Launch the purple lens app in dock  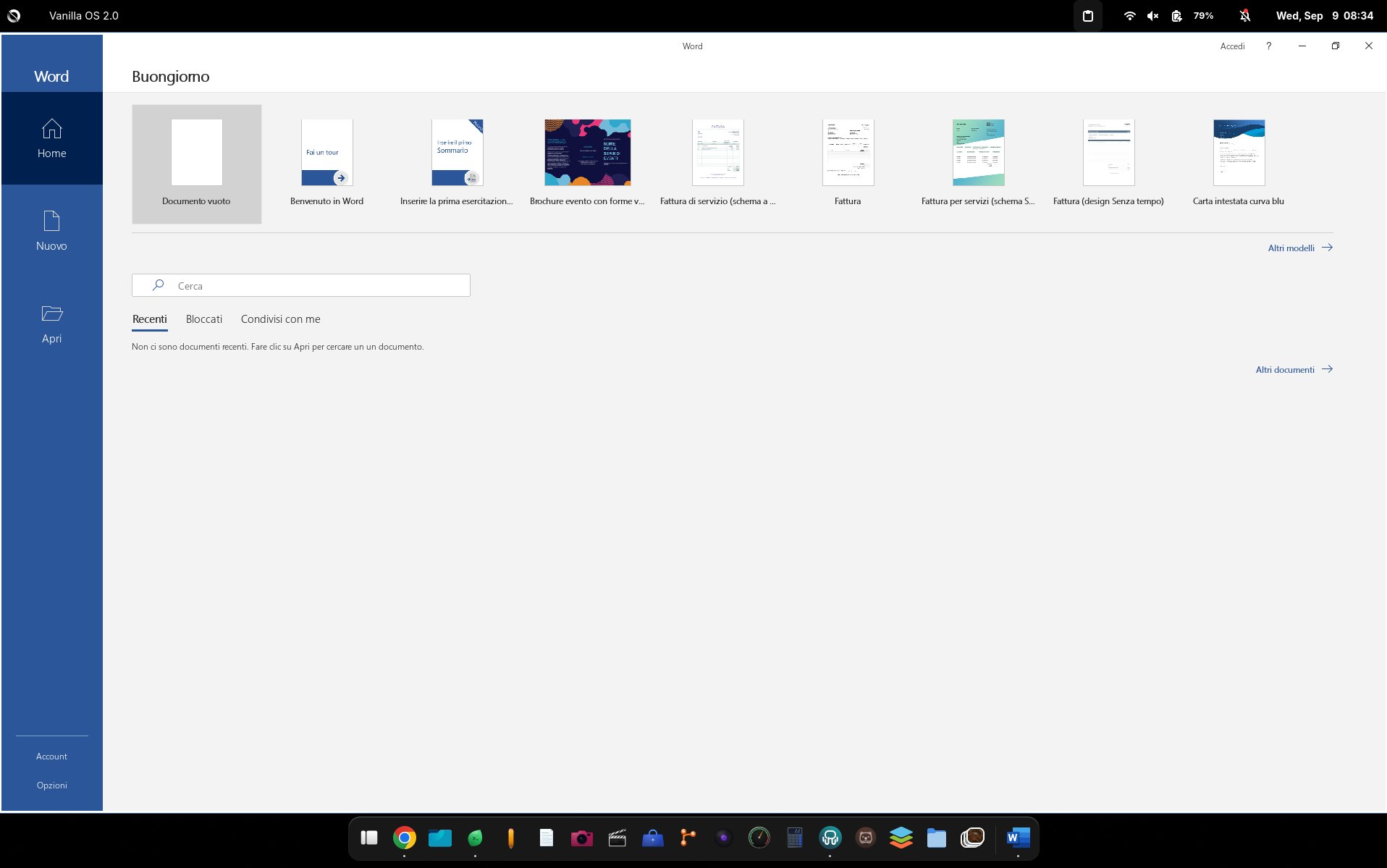[724, 838]
